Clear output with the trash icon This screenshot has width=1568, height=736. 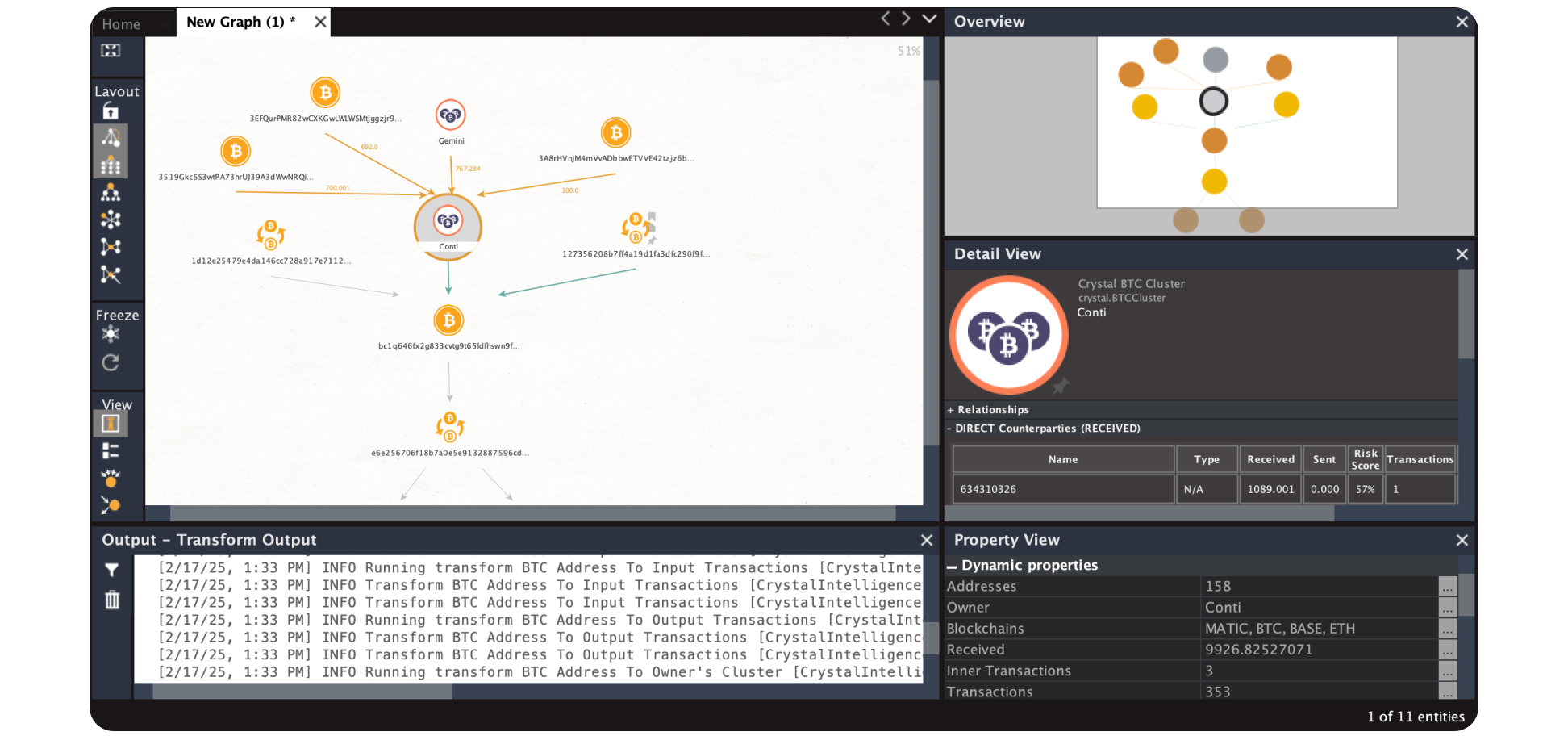click(112, 600)
